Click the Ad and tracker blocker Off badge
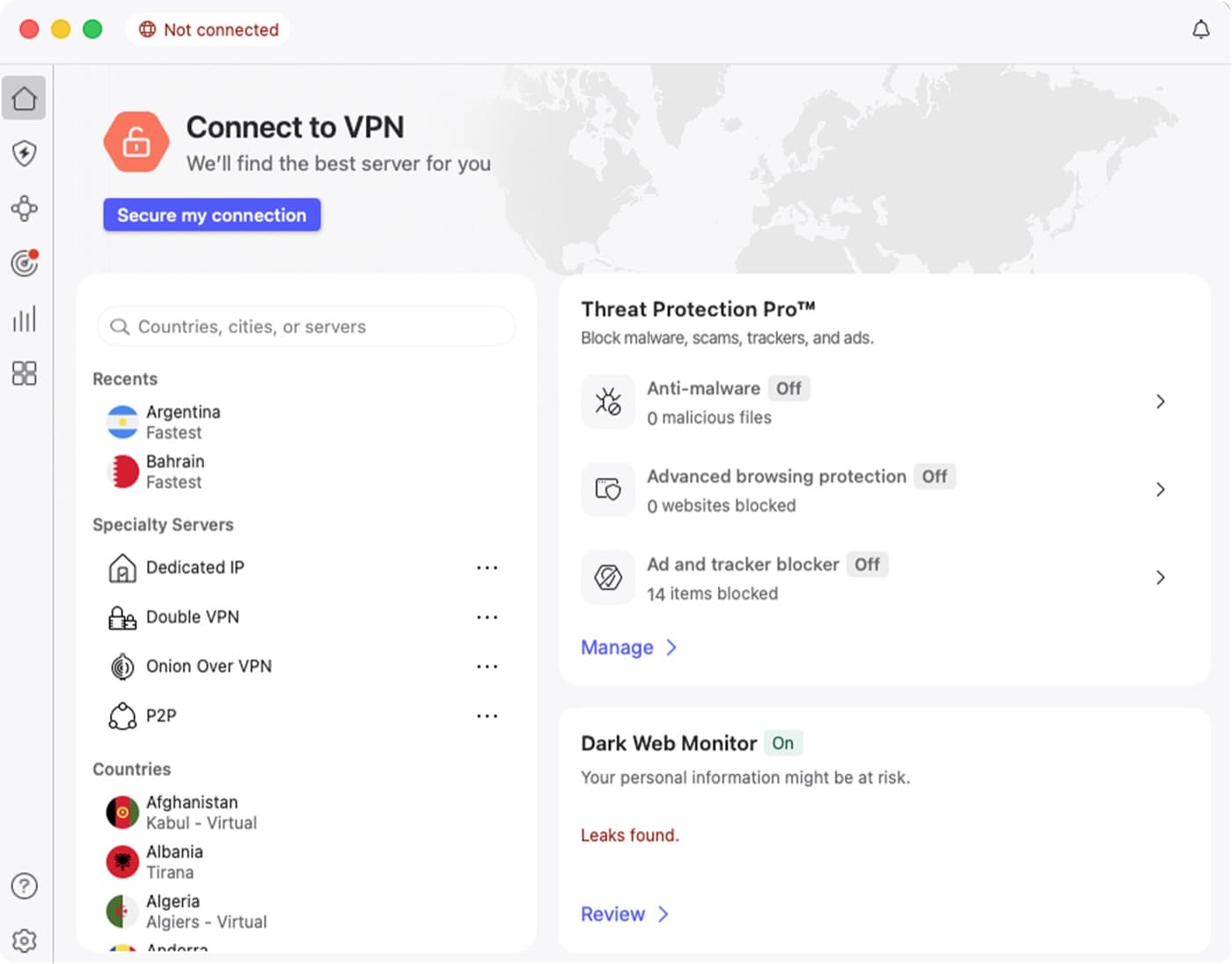Image resolution: width=1232 pixels, height=964 pixels. tap(867, 564)
